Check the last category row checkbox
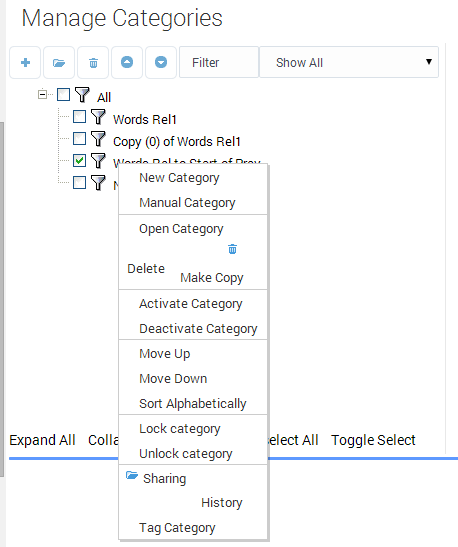 [80, 182]
